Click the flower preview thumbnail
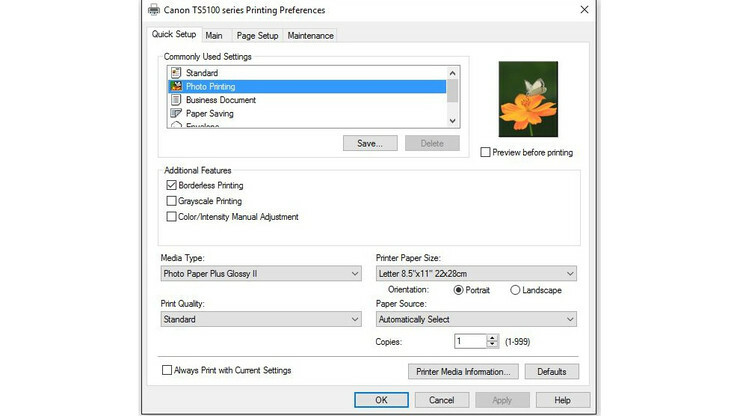 [528, 99]
